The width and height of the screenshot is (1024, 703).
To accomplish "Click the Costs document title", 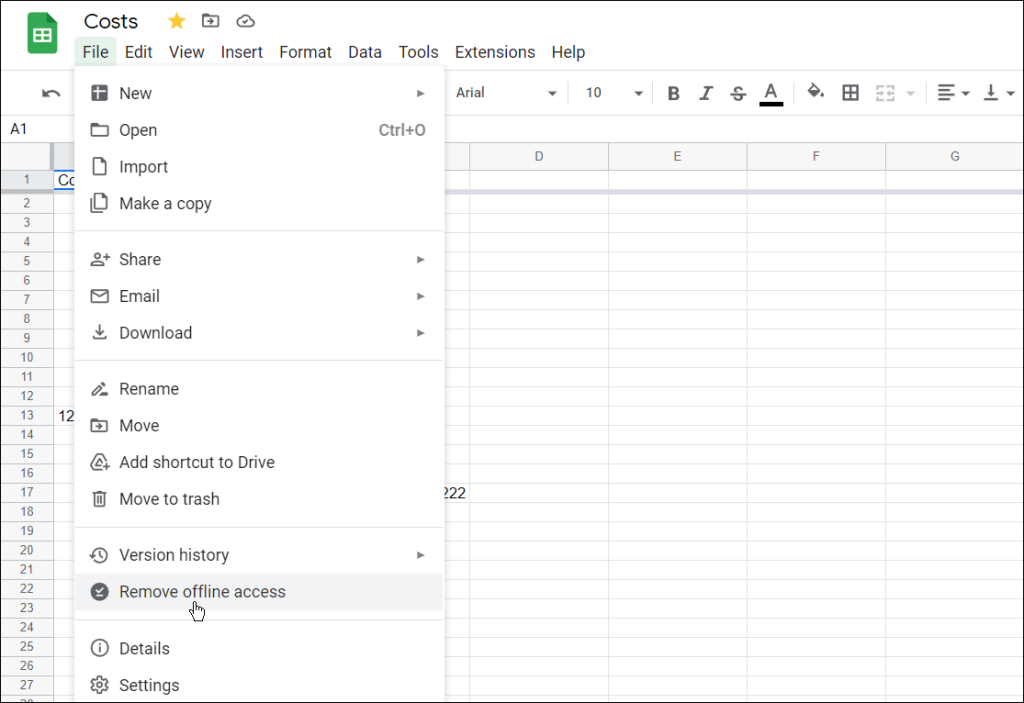I will pyautogui.click(x=111, y=22).
